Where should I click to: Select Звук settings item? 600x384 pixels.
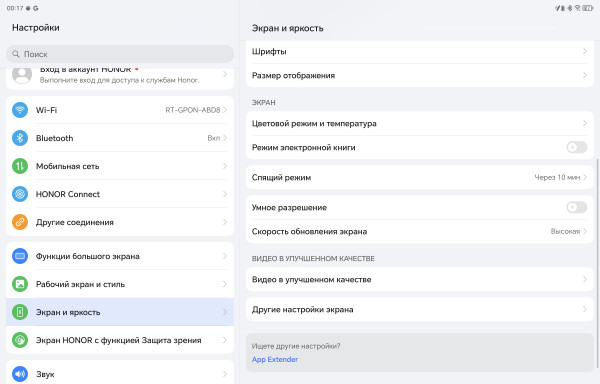(x=120, y=373)
